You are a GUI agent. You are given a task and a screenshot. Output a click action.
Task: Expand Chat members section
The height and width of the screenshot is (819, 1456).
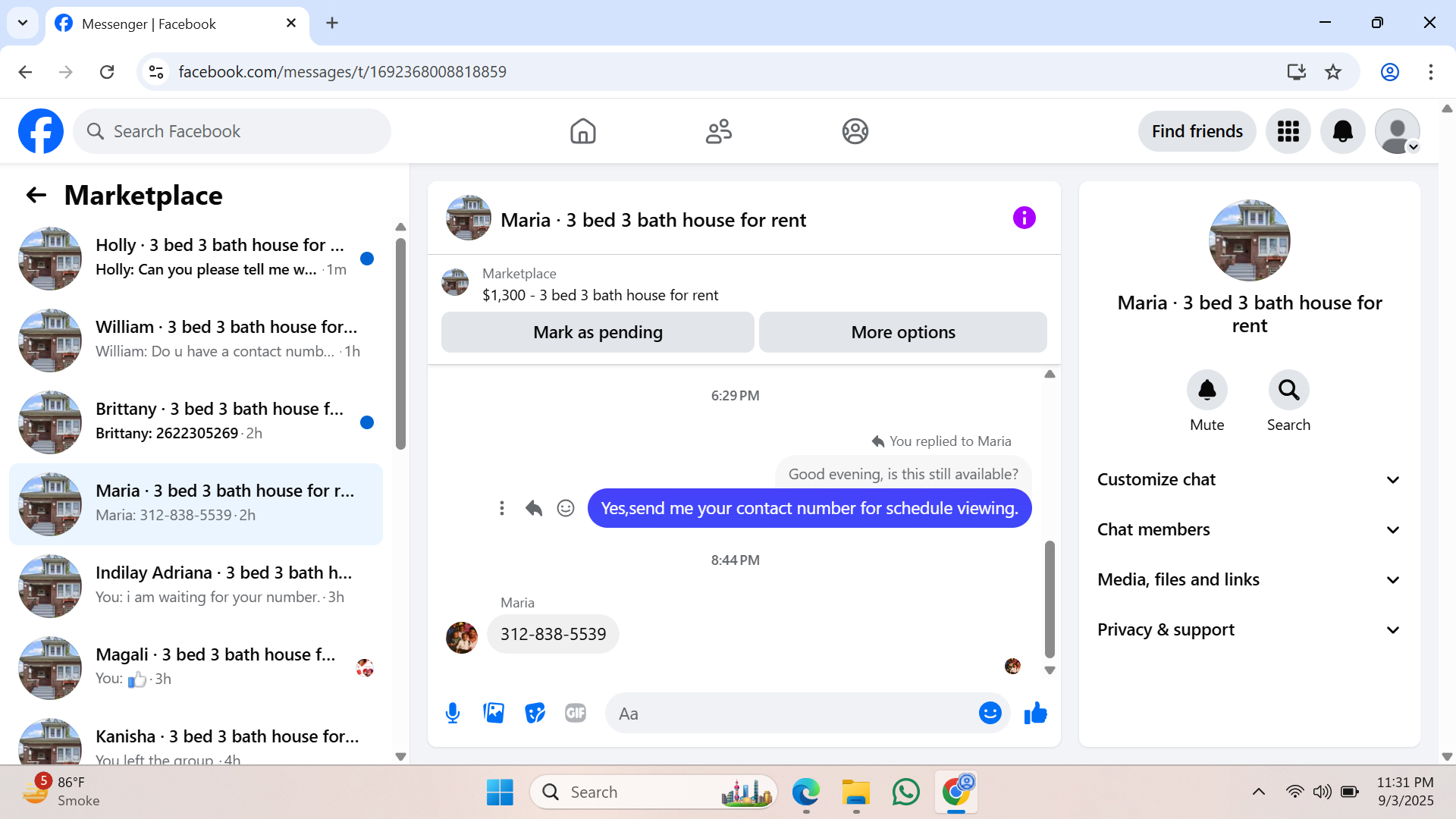1249,530
